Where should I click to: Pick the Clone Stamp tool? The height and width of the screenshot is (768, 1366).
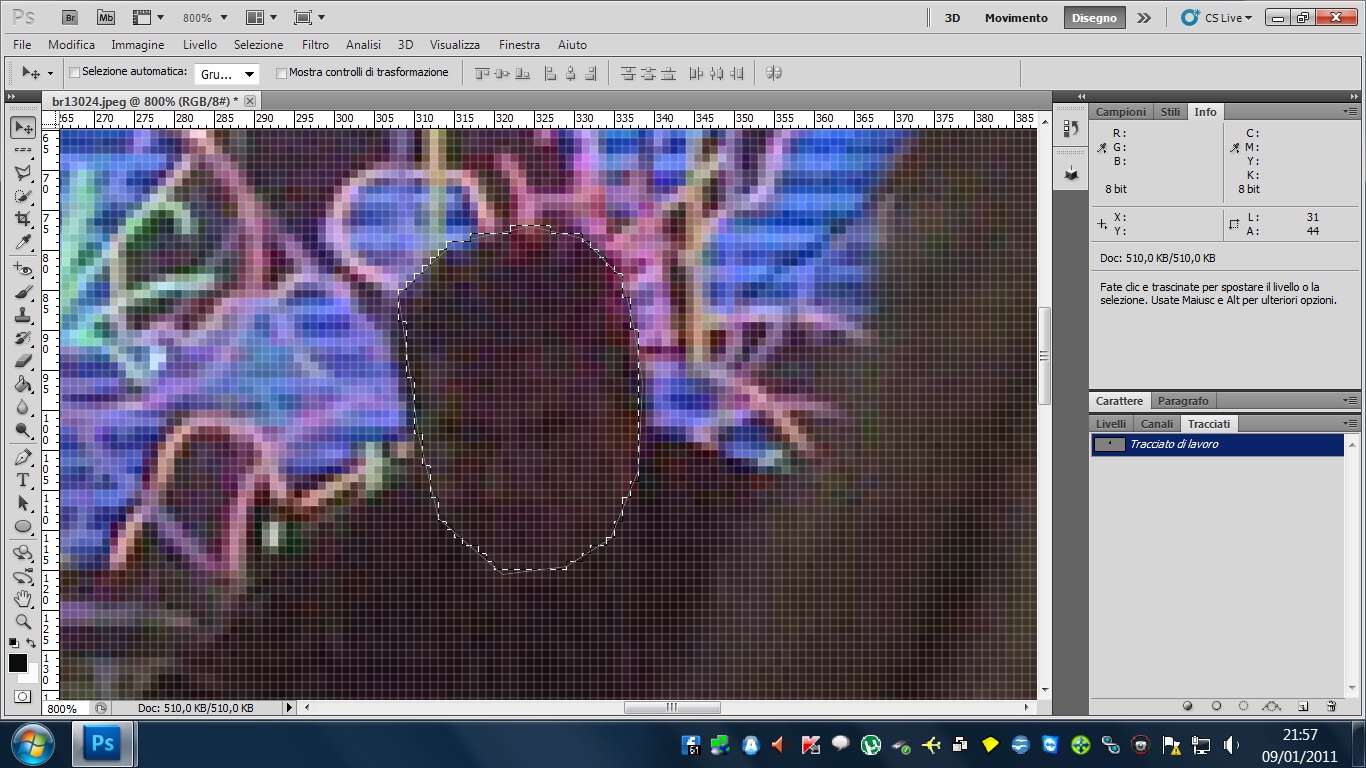(x=23, y=316)
